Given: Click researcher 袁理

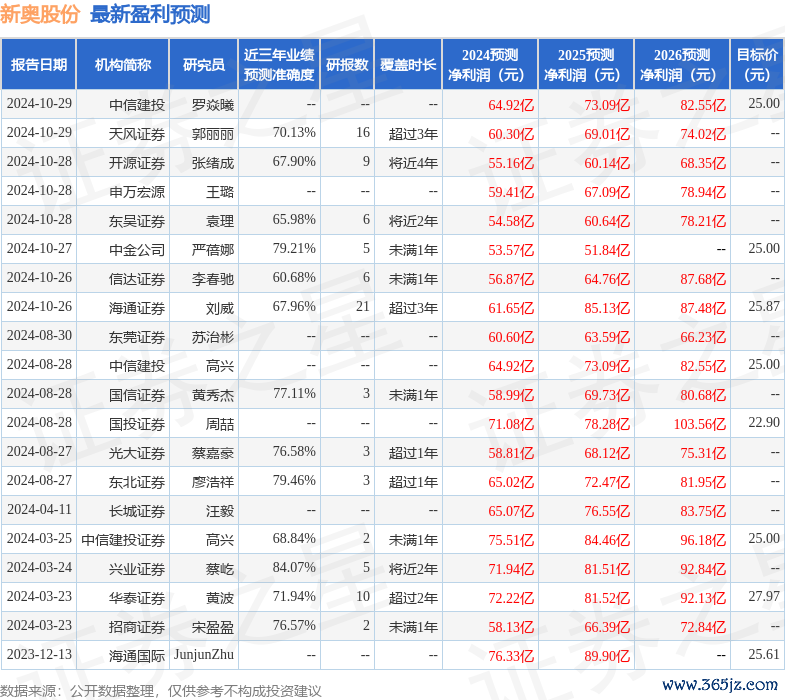Looking at the screenshot, I should pyautogui.click(x=220, y=221).
